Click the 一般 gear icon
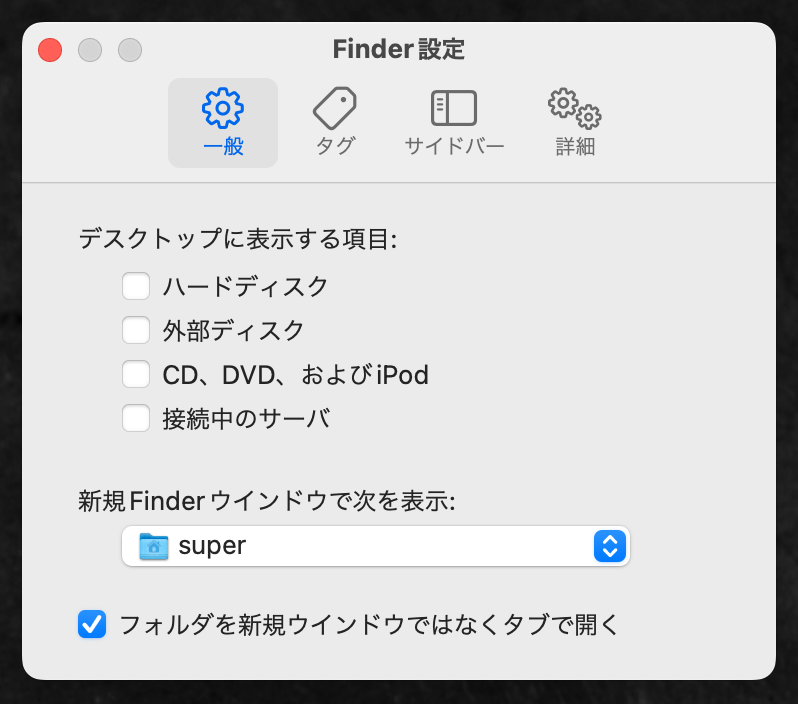The image size is (798, 704). (223, 107)
